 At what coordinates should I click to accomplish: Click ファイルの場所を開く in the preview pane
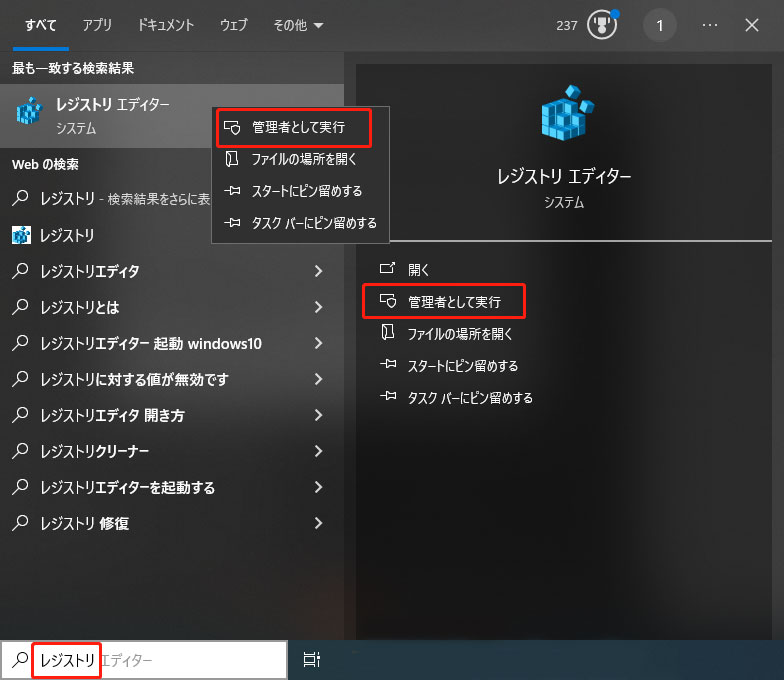pos(460,334)
